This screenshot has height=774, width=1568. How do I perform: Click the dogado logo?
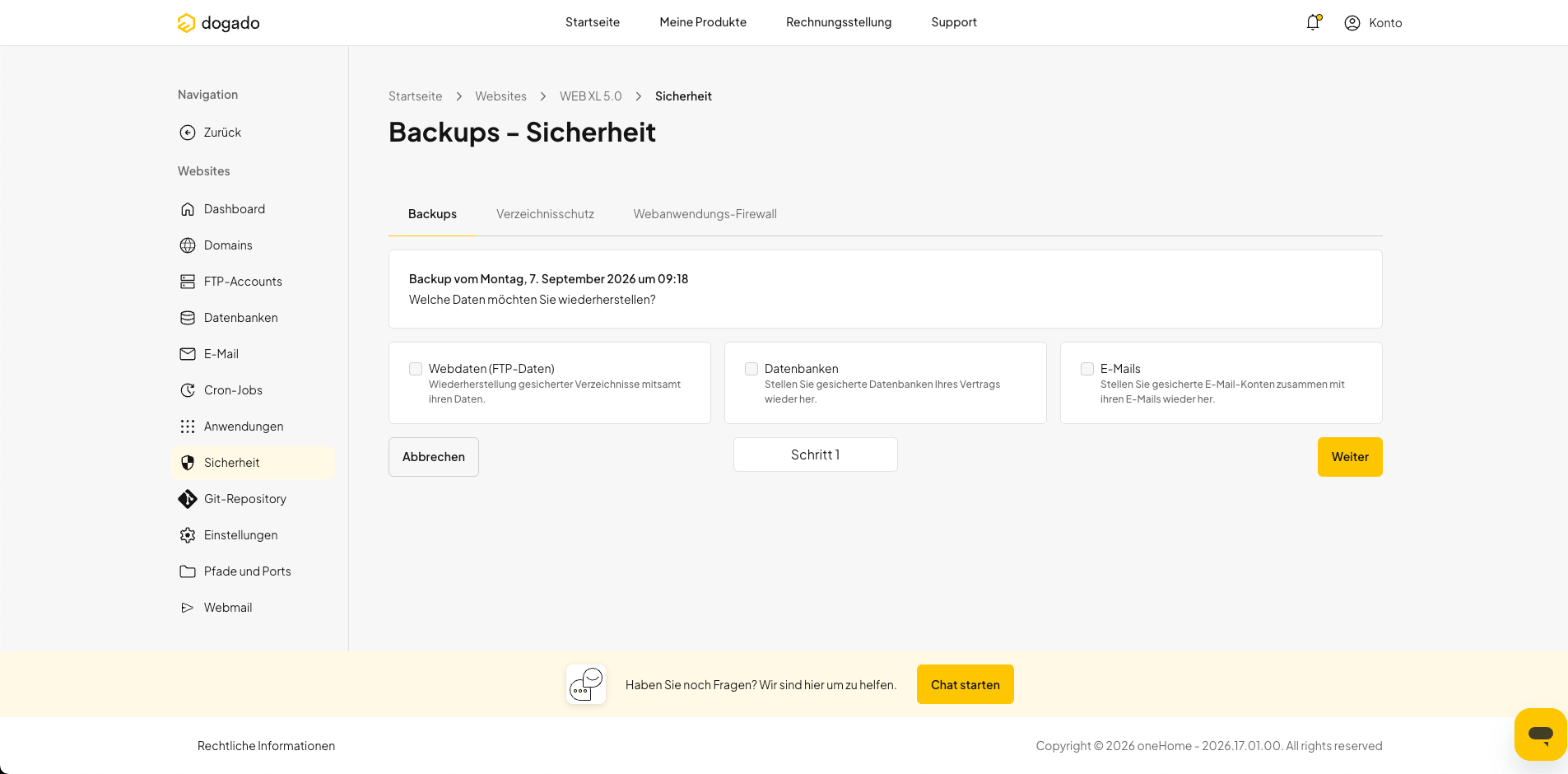218,23
